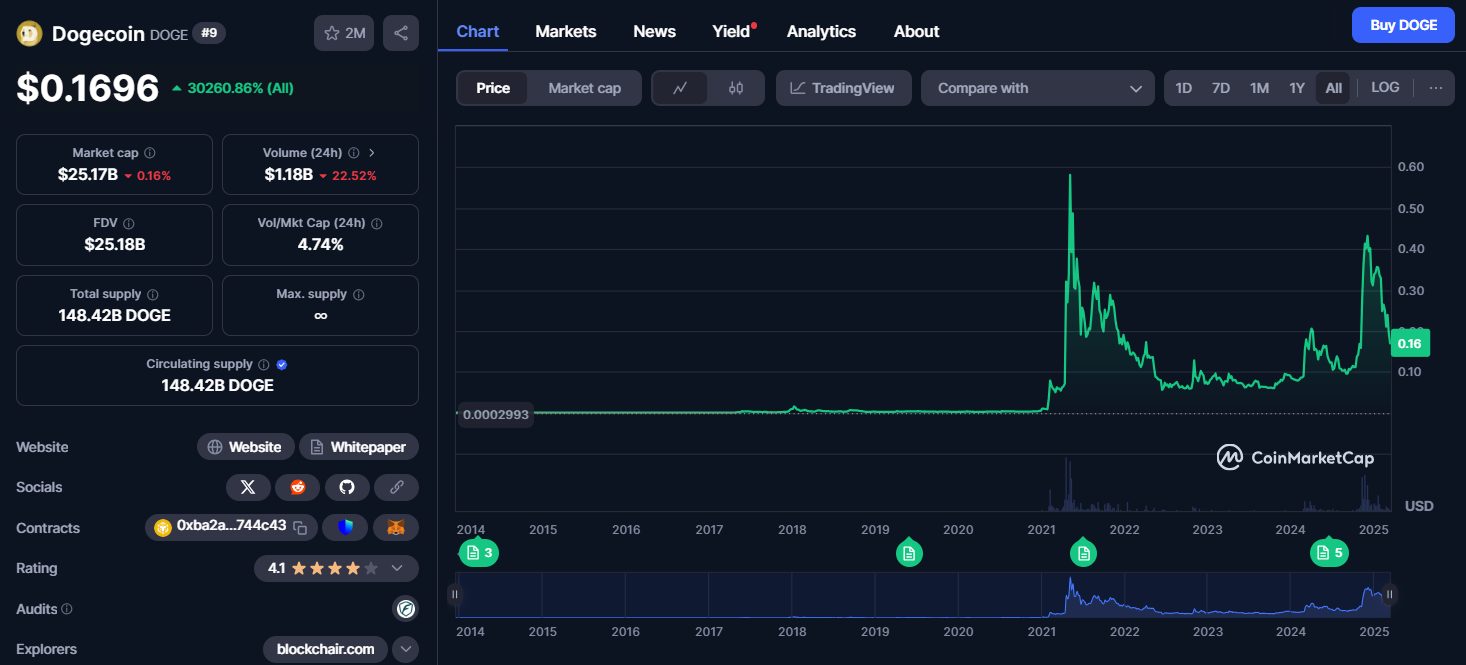Open the Reddit social icon
1466x665 pixels.
298,487
